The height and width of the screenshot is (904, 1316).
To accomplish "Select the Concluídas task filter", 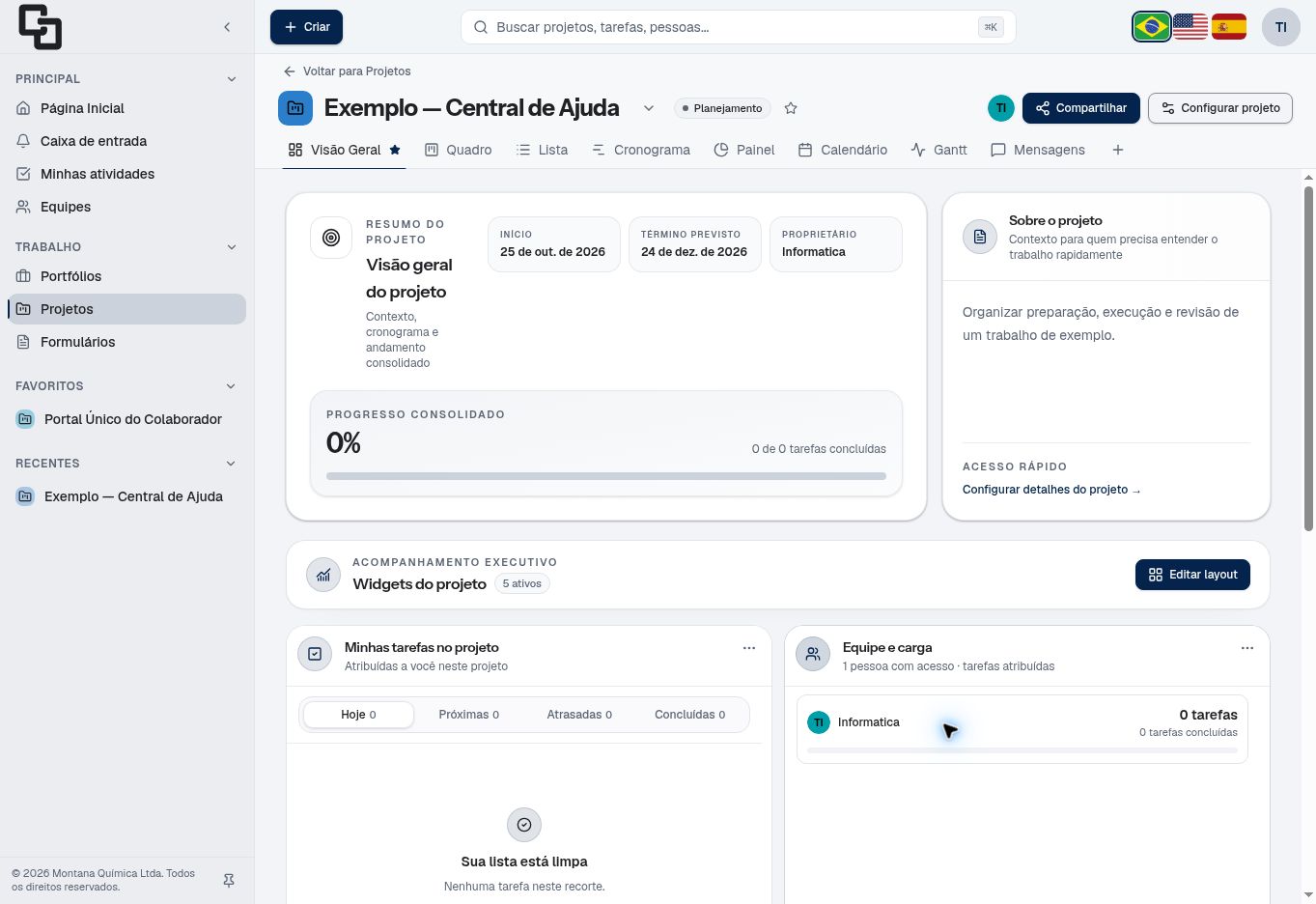I will pos(690,715).
